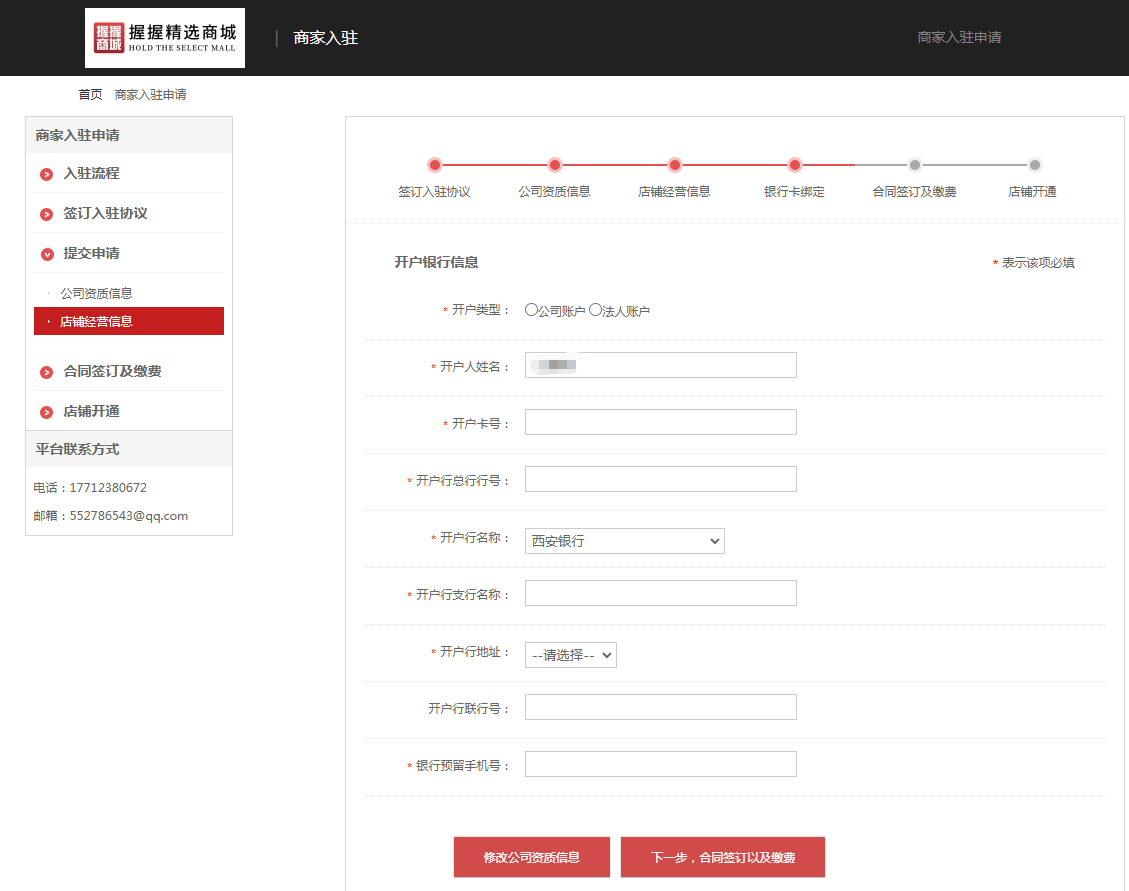
Task: Select the 法人账户 radio button
Action: [x=595, y=310]
